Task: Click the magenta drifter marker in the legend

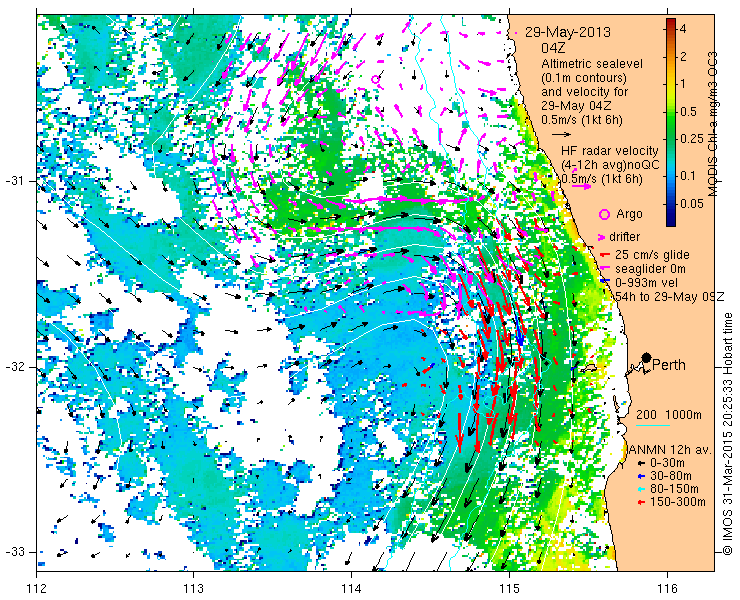Action: click(x=602, y=237)
